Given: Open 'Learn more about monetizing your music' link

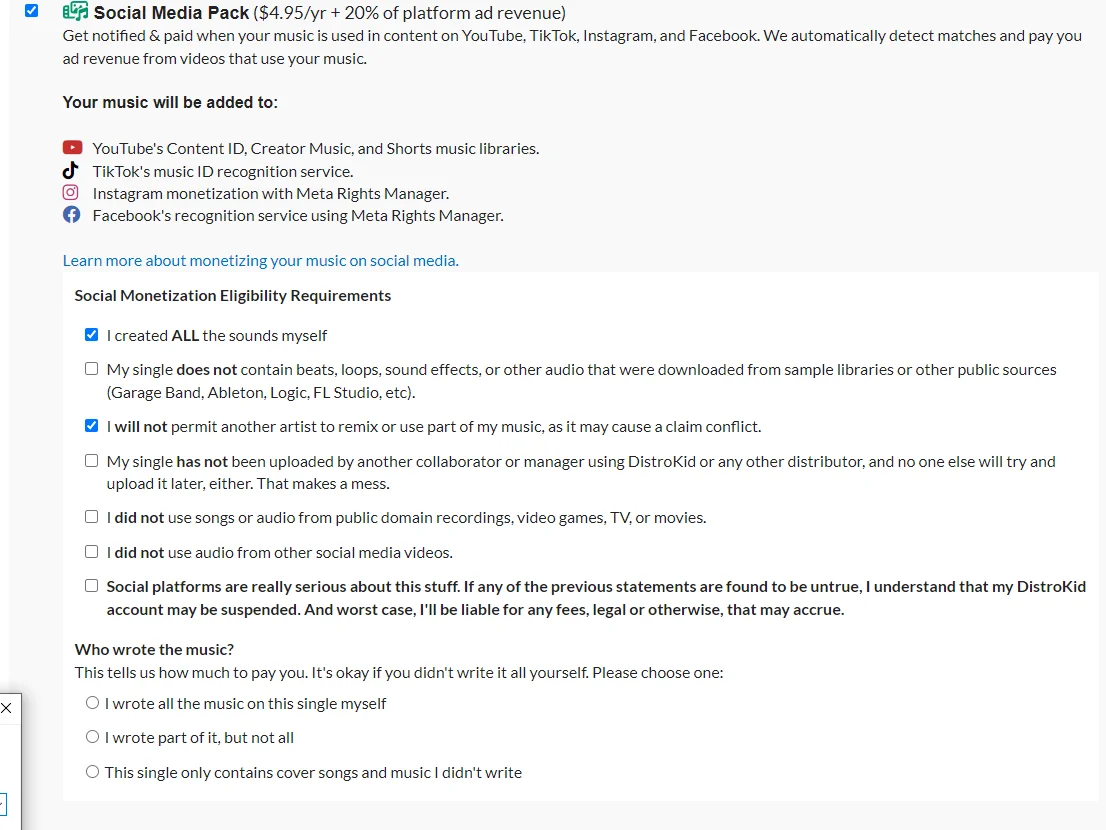Looking at the screenshot, I should pos(260,260).
